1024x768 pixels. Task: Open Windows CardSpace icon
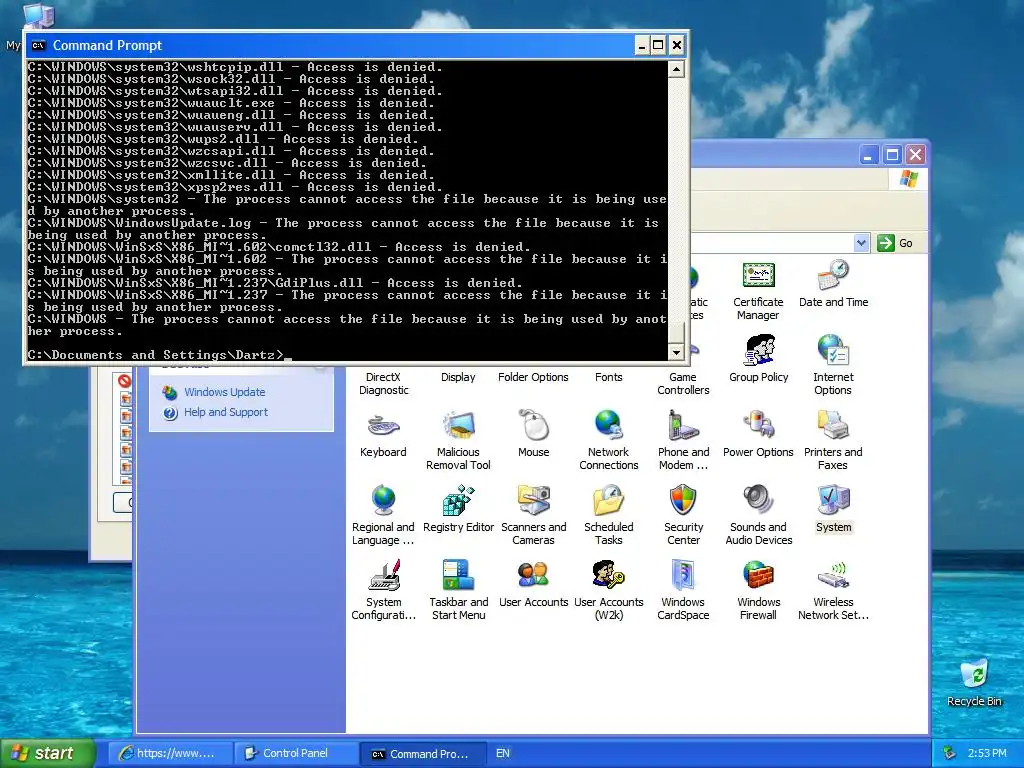tap(684, 575)
